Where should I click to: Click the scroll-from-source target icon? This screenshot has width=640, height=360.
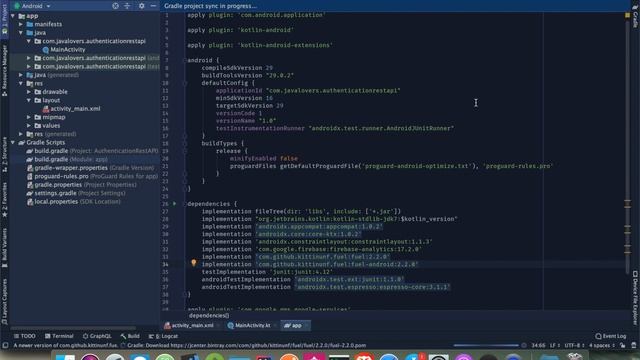point(116,6)
